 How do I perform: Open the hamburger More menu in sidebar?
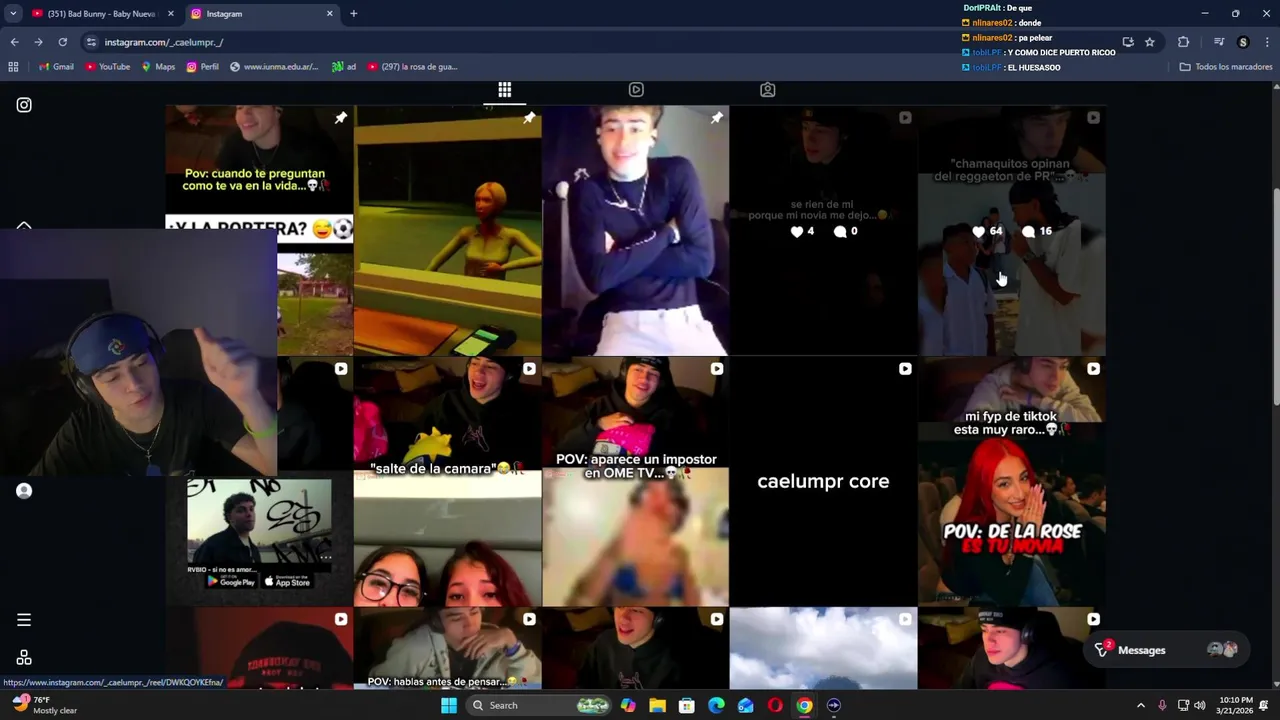pos(24,620)
